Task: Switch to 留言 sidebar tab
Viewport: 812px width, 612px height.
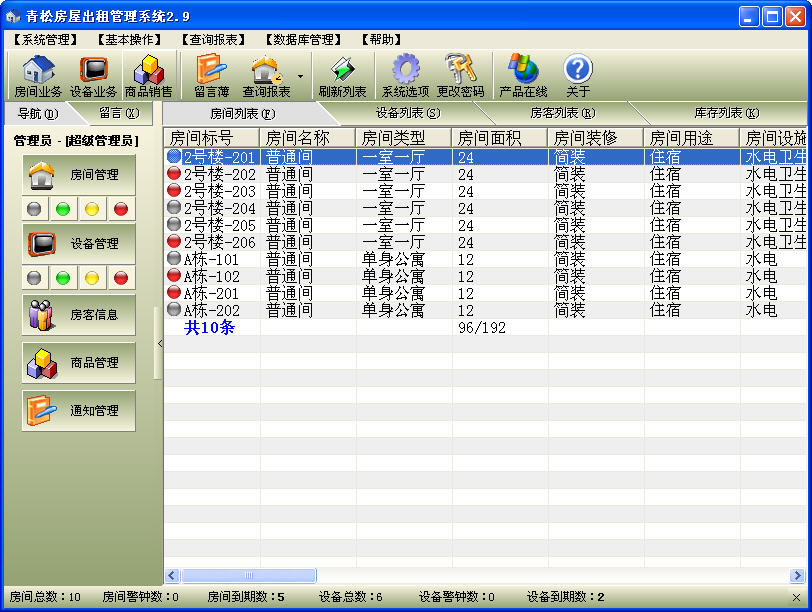Action: 119,113
